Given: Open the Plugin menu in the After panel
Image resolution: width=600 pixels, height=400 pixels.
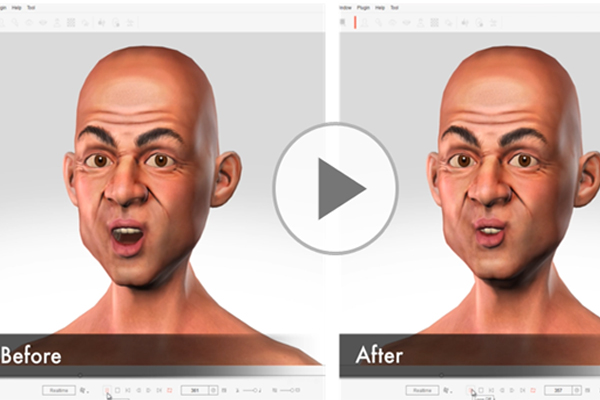Looking at the screenshot, I should click(x=363, y=7).
